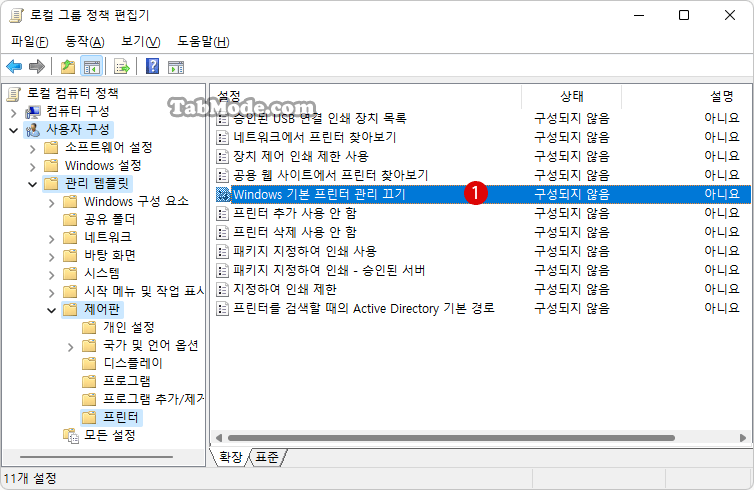The height and width of the screenshot is (490, 754).
Task: Click the folder icon of 소프트웨어 설정
Action: coord(51,147)
